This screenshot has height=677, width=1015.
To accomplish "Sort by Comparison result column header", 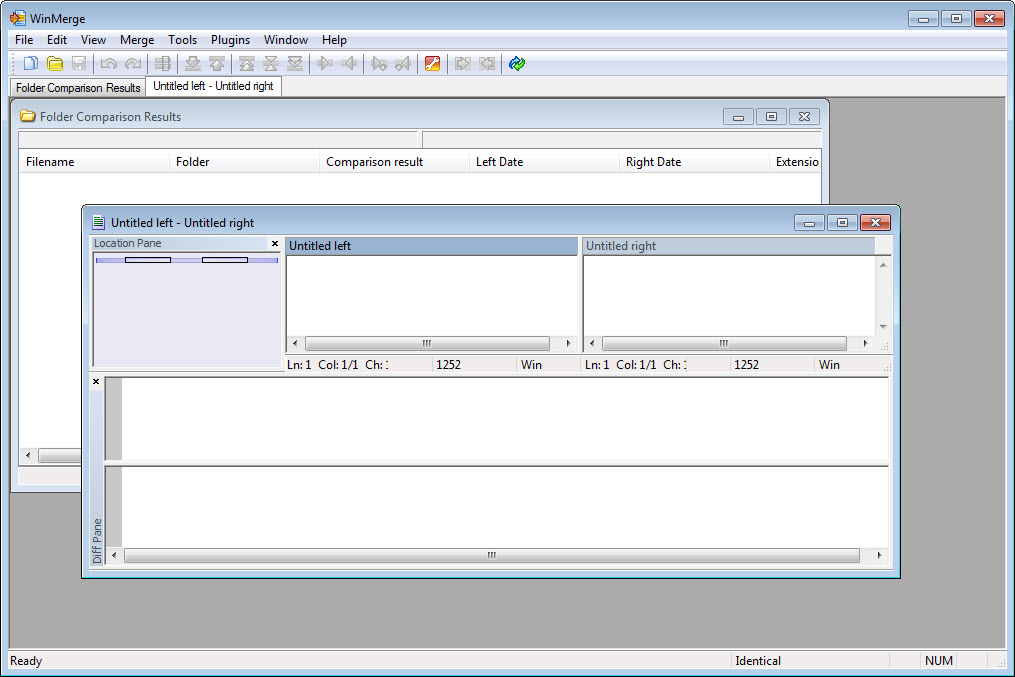I will click(x=394, y=162).
